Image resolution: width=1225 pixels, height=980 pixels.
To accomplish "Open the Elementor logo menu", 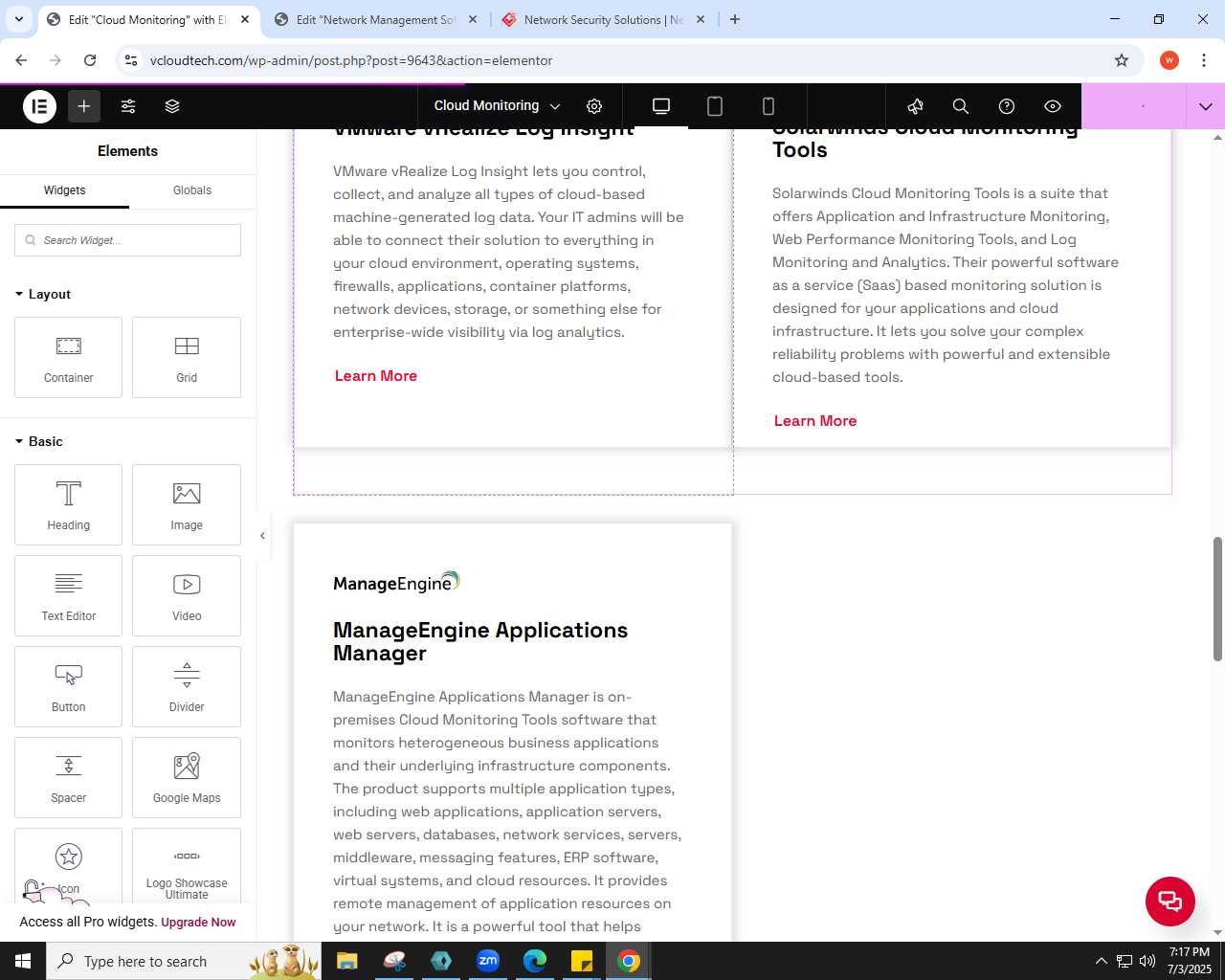I will 39,106.
